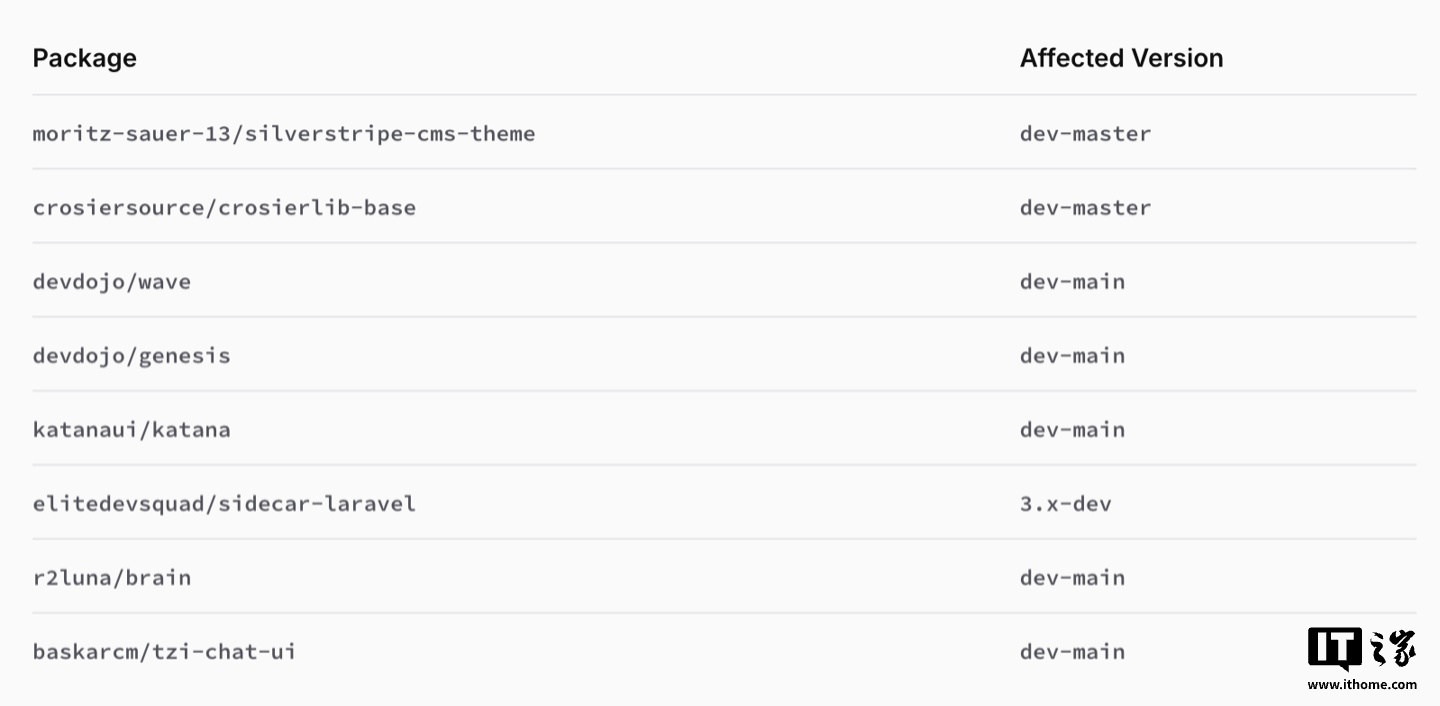Click the baskarcm/tzi-chat-ui package entry

(x=164, y=651)
